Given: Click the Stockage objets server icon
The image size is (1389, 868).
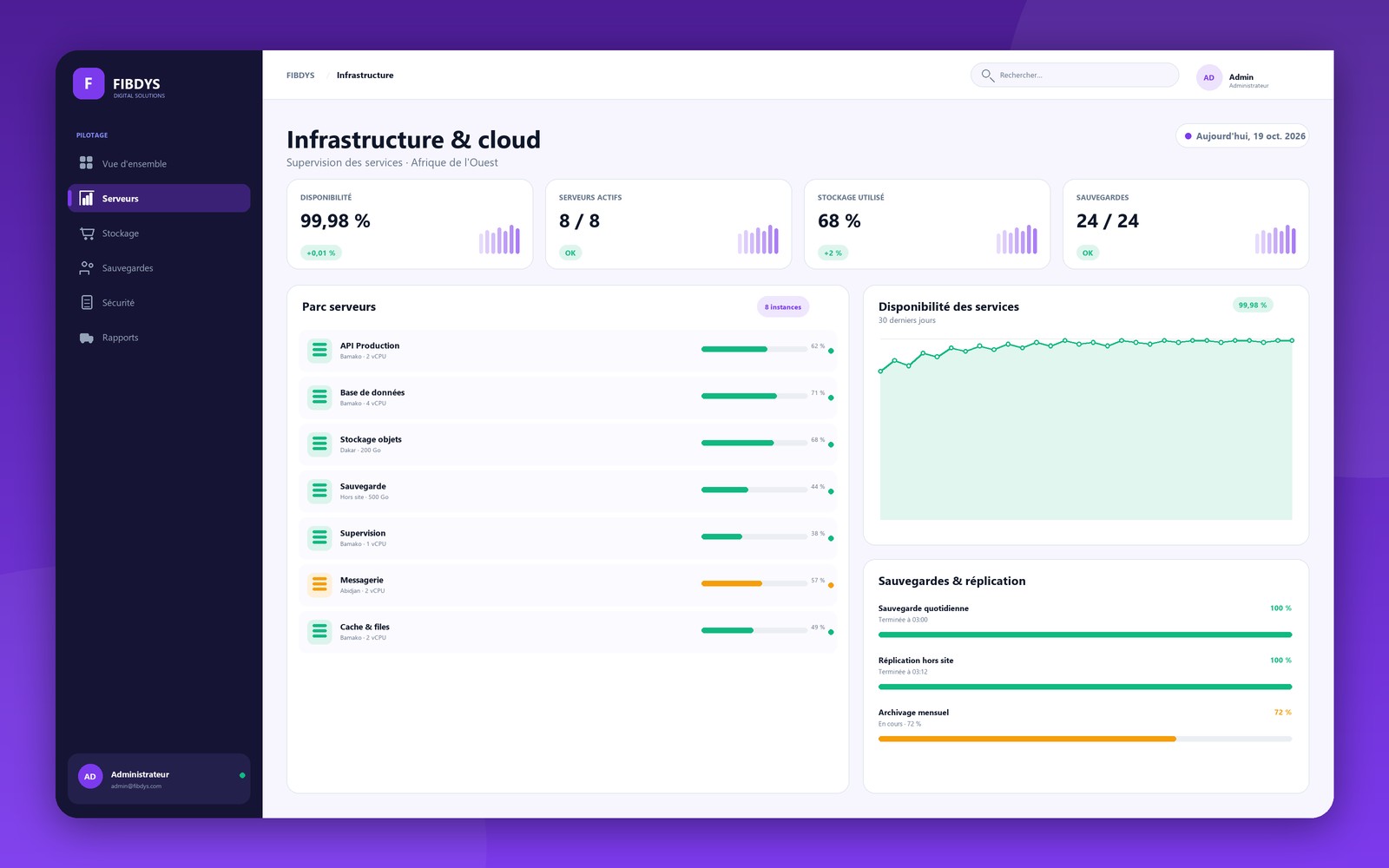Looking at the screenshot, I should click(x=319, y=444).
